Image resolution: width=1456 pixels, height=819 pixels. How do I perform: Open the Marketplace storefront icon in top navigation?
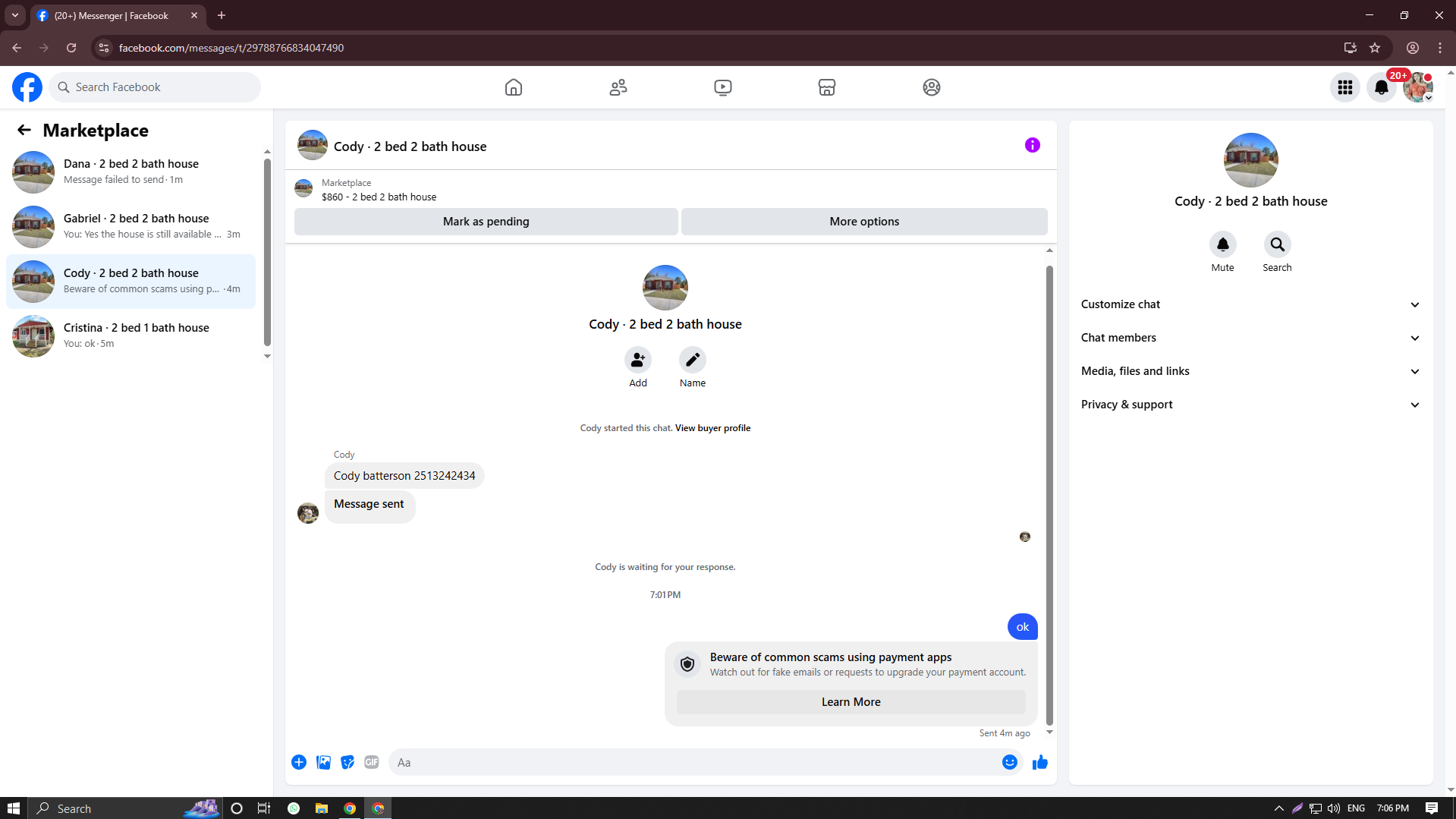click(x=827, y=87)
